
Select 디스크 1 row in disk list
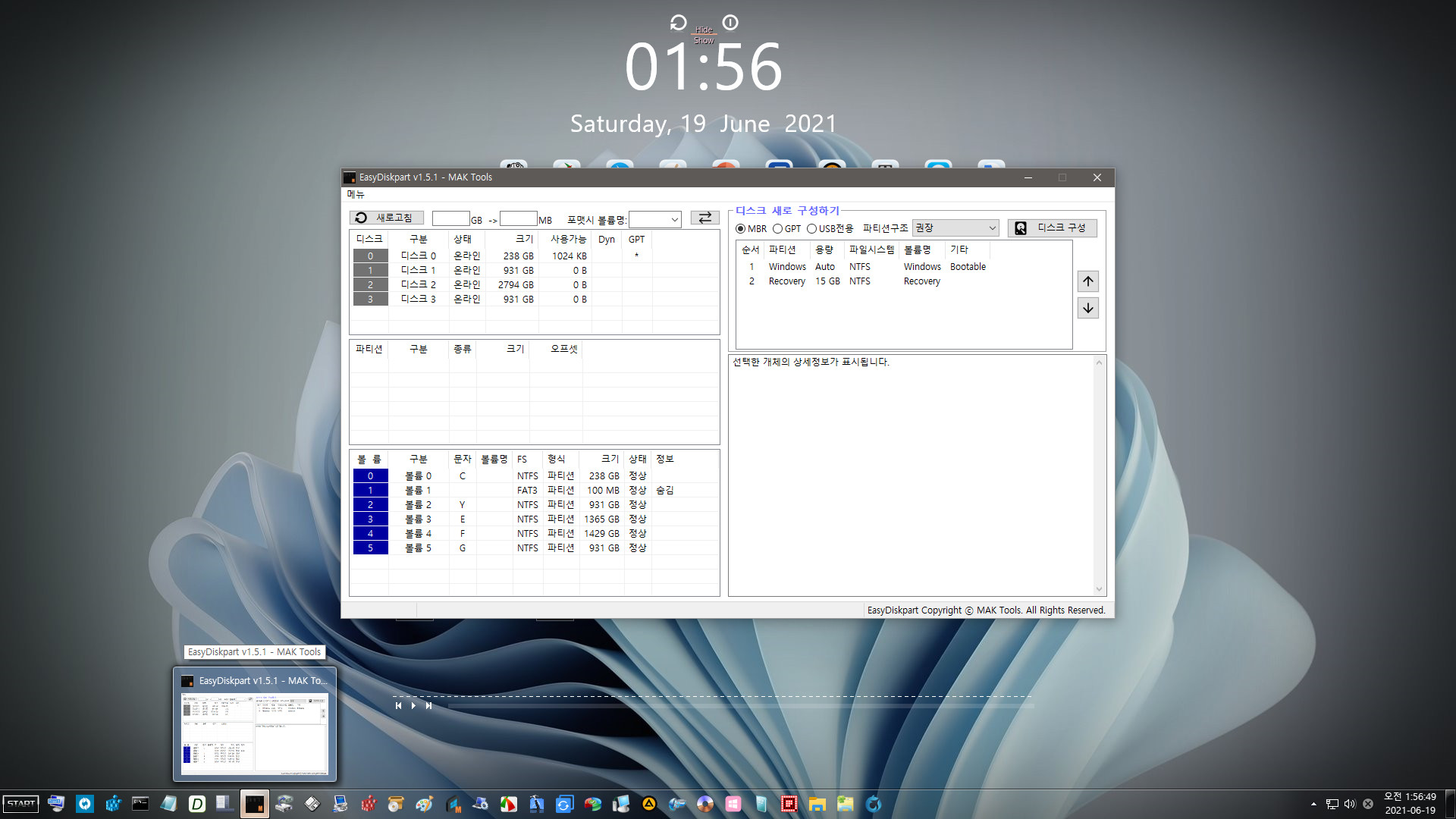[534, 270]
